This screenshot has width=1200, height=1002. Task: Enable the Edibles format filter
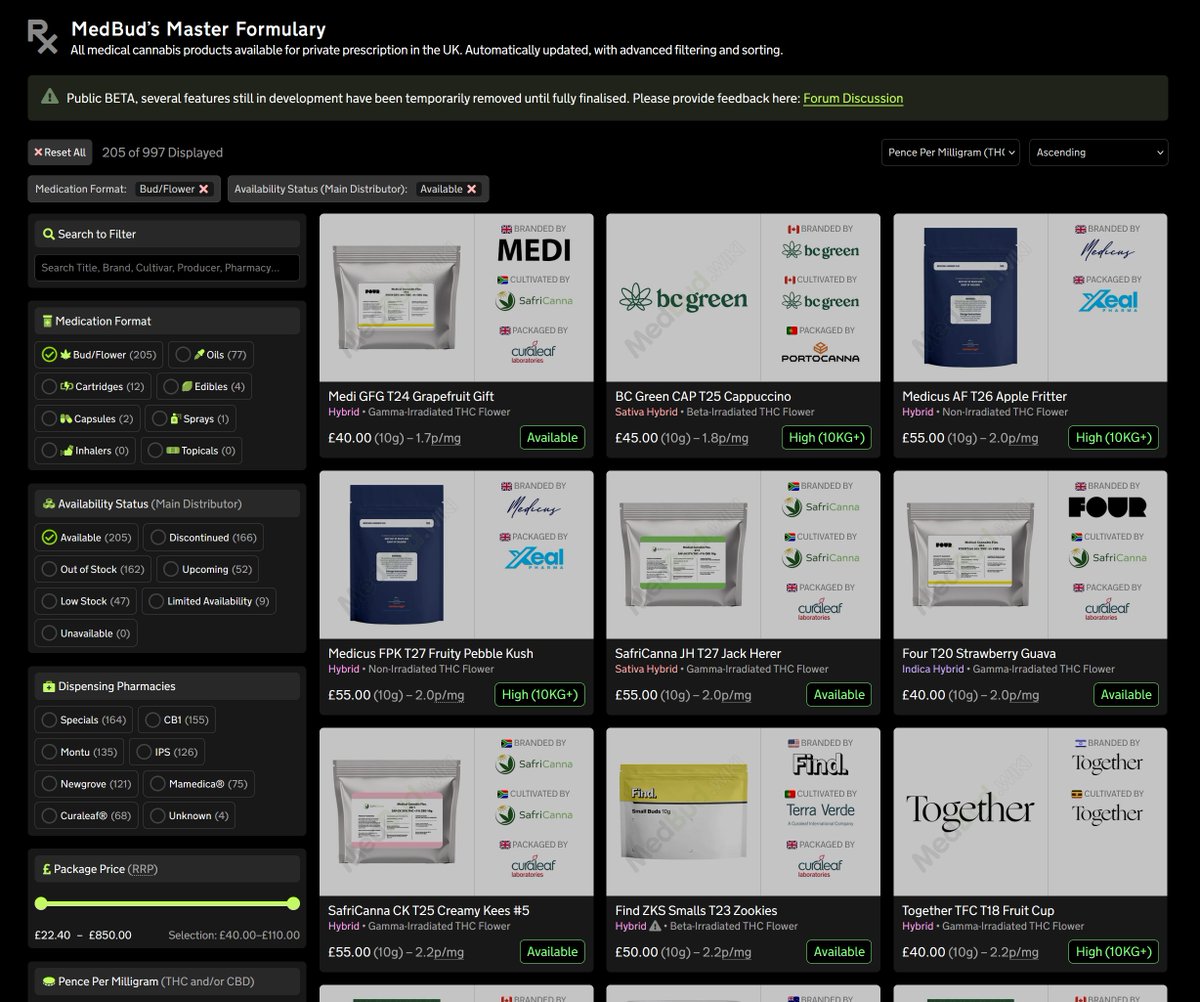point(204,386)
